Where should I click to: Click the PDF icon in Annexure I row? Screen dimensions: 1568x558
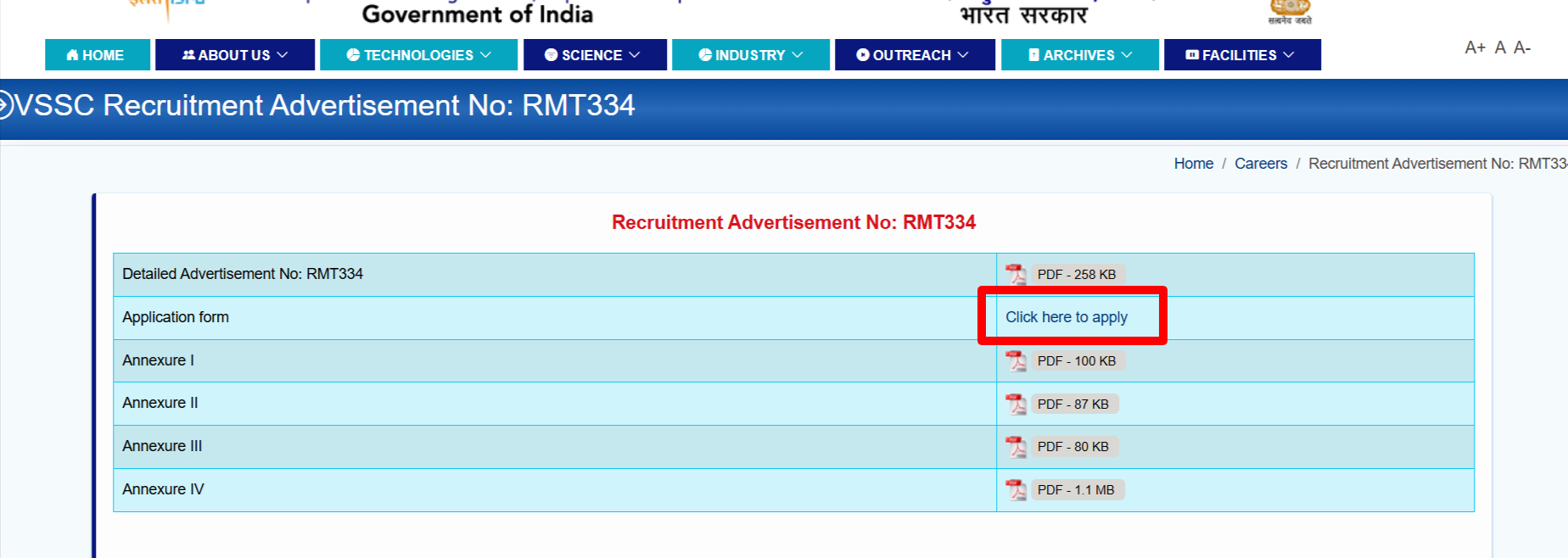pyautogui.click(x=1016, y=360)
